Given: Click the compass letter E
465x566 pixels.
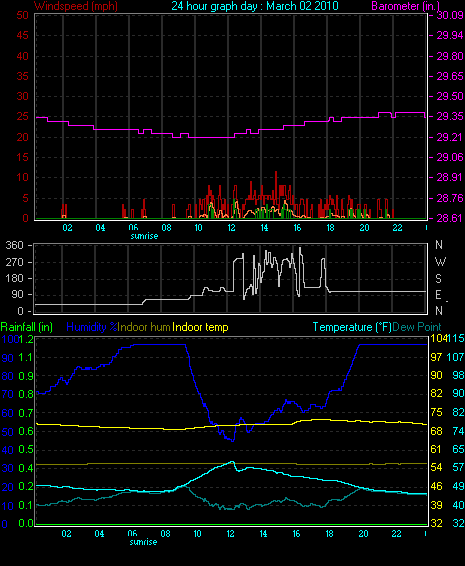Looking at the screenshot, I should click(x=438, y=295).
